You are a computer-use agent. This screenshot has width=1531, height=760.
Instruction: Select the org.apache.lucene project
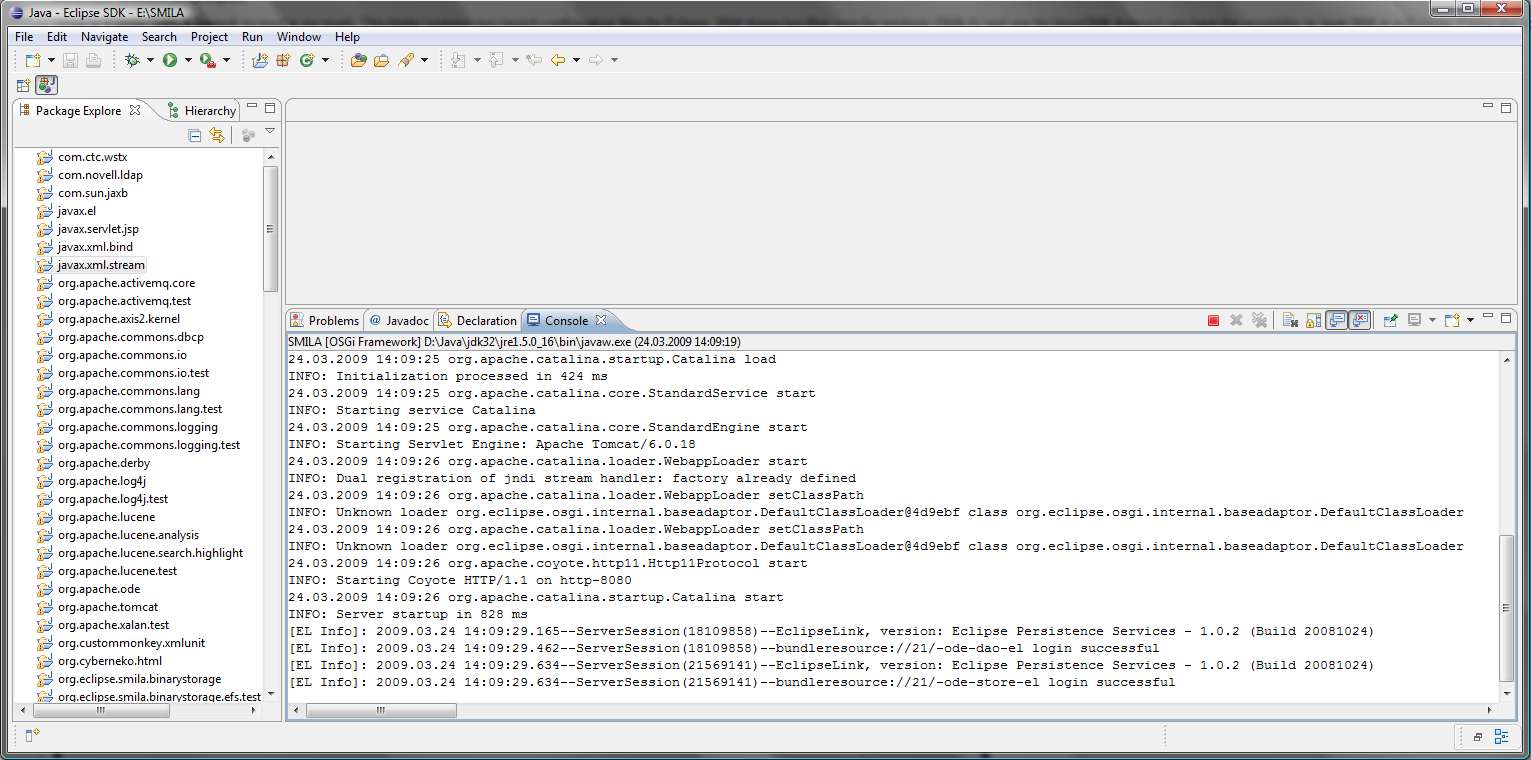(x=106, y=517)
